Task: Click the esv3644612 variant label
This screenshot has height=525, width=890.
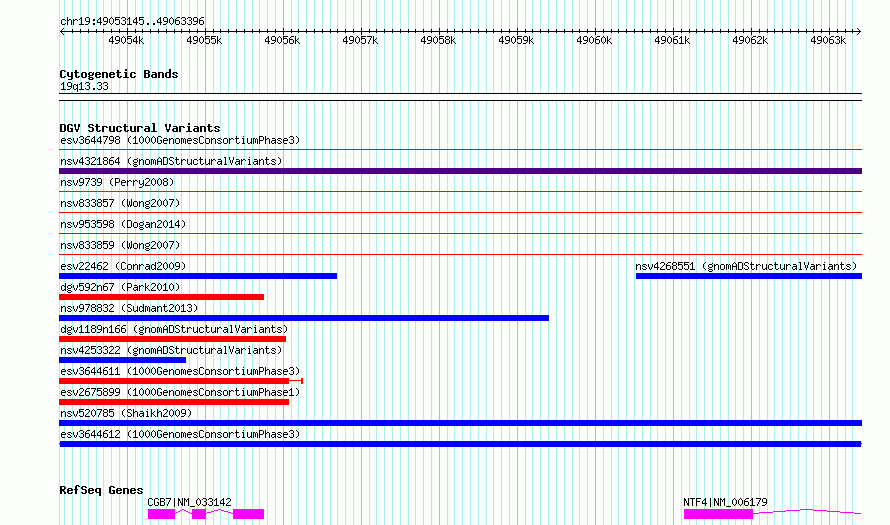Action: (x=180, y=434)
